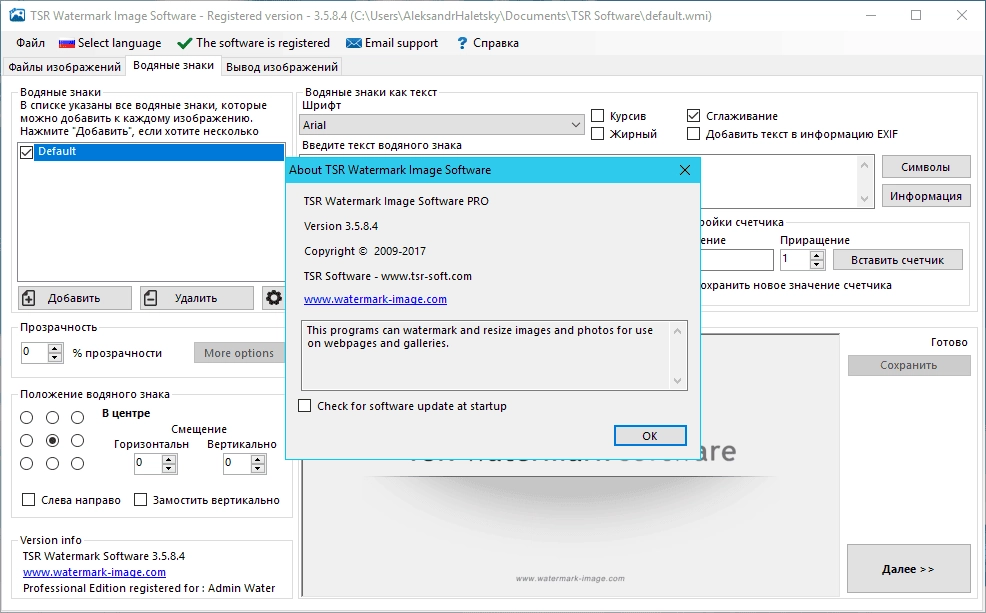
Task: Click the Russian flag language icon
Action: [x=67, y=43]
